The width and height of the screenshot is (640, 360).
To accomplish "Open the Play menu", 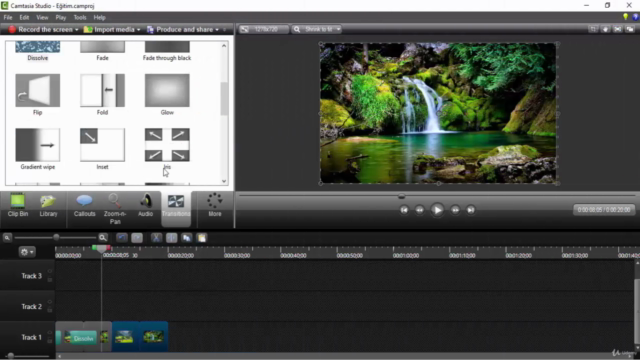I will (x=61, y=18).
